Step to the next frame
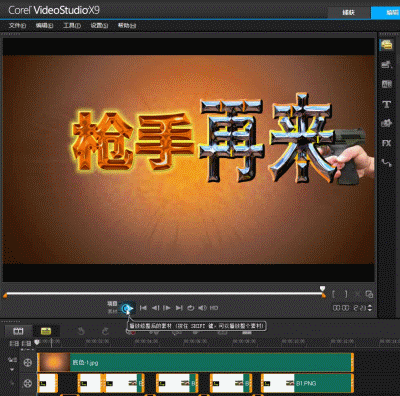Image resolution: width=400 pixels, height=396 pixels. pos(167,308)
